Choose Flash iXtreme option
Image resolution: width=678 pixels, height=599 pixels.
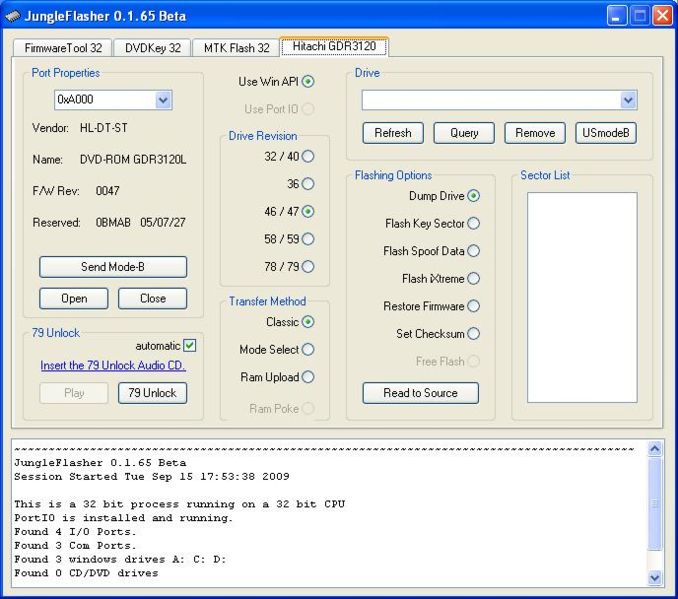pos(473,279)
